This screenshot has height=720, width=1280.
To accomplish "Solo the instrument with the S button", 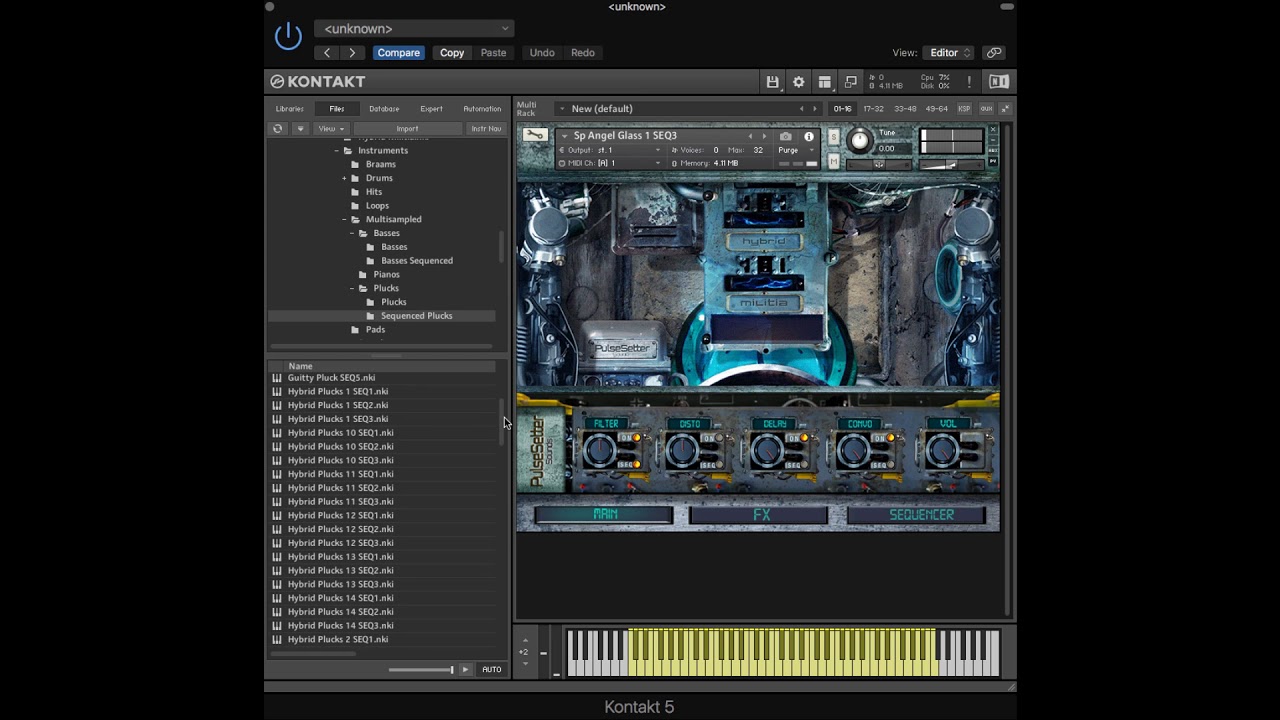I will 833,136.
